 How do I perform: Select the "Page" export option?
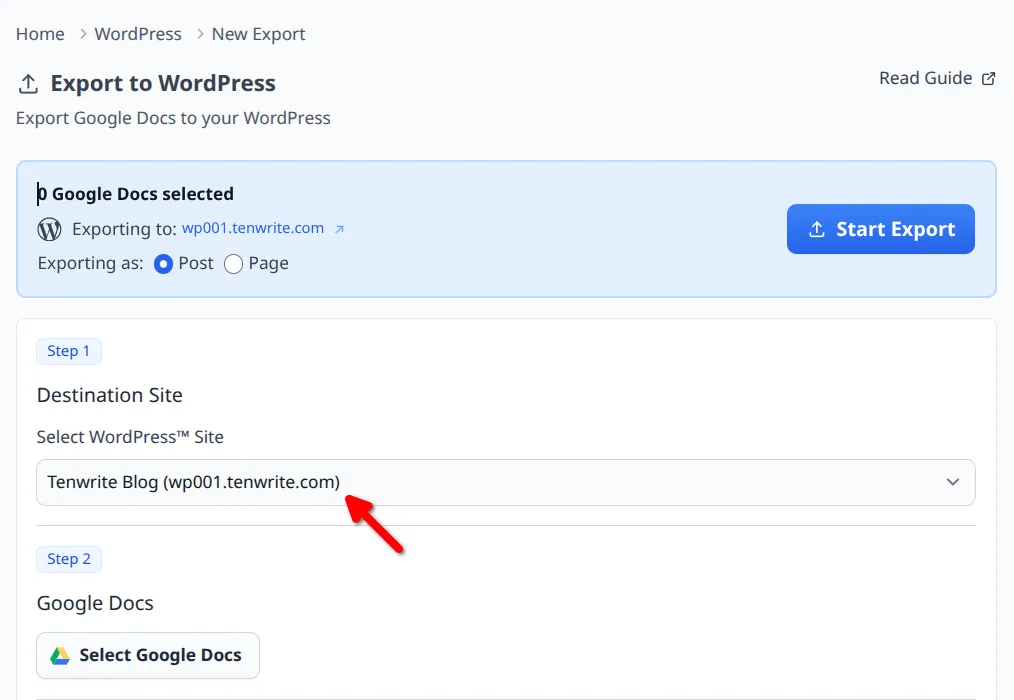pos(231,263)
